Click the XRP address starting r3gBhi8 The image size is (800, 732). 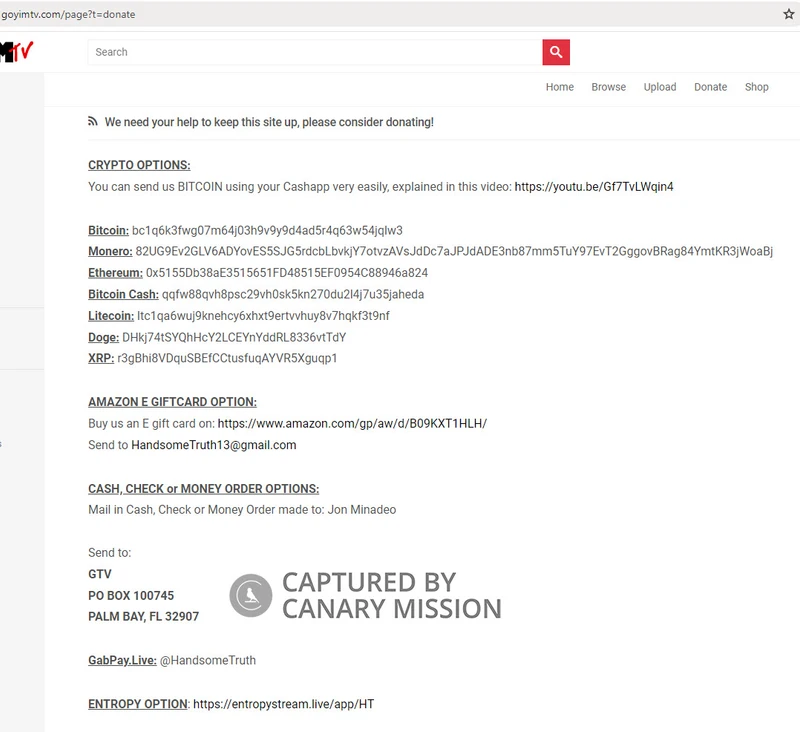[x=227, y=358]
